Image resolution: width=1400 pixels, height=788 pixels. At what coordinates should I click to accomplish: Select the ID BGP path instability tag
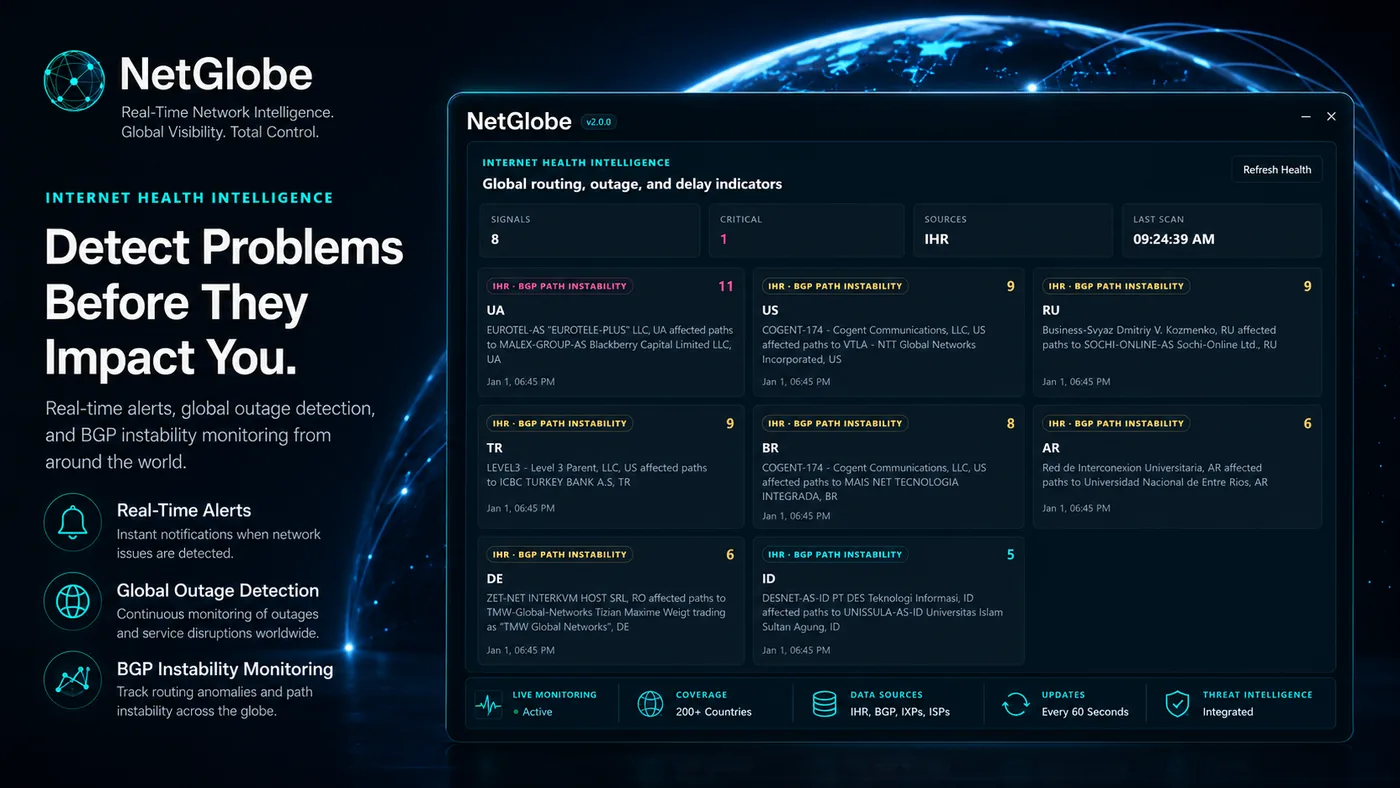(835, 554)
